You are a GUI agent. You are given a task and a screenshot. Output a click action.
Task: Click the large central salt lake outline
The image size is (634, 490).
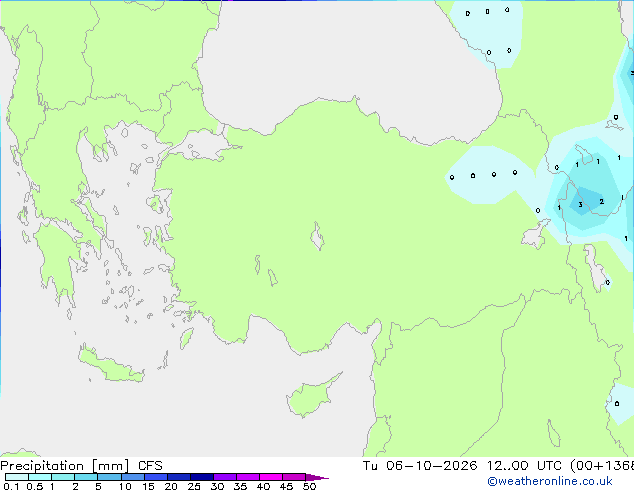pos(317,236)
